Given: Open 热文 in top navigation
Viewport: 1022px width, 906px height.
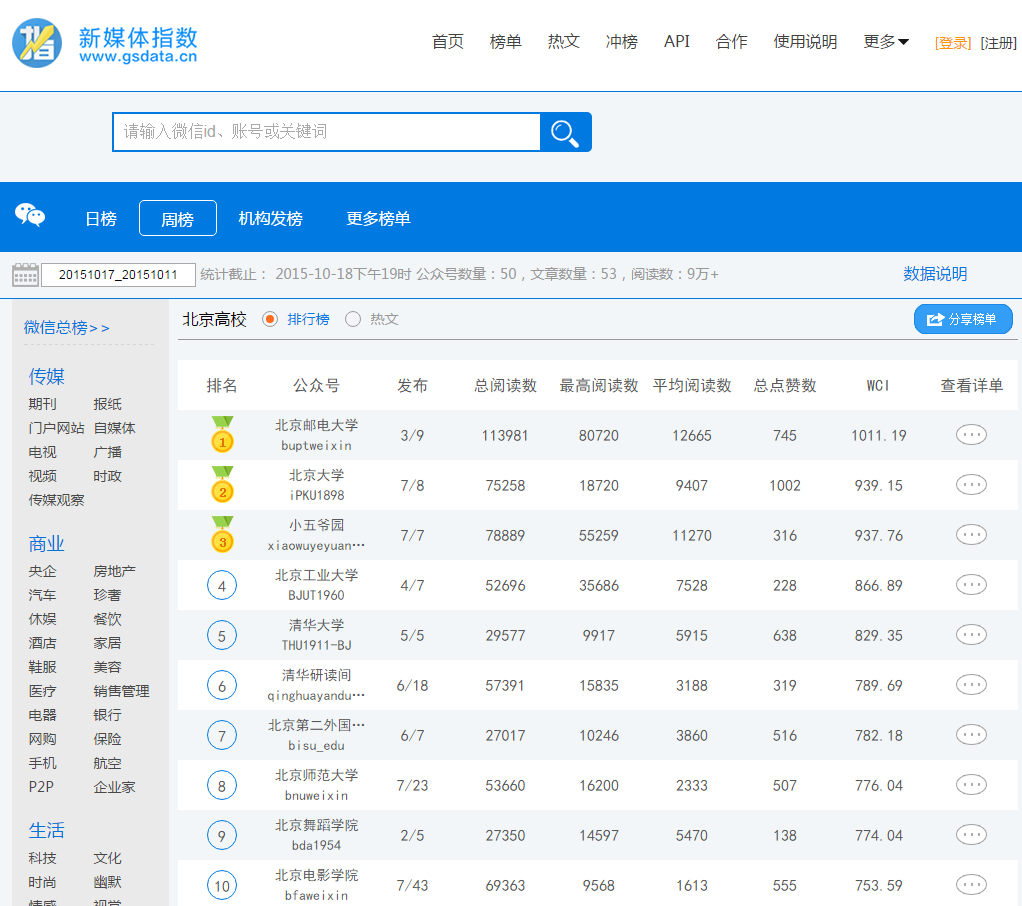Looking at the screenshot, I should [x=564, y=42].
